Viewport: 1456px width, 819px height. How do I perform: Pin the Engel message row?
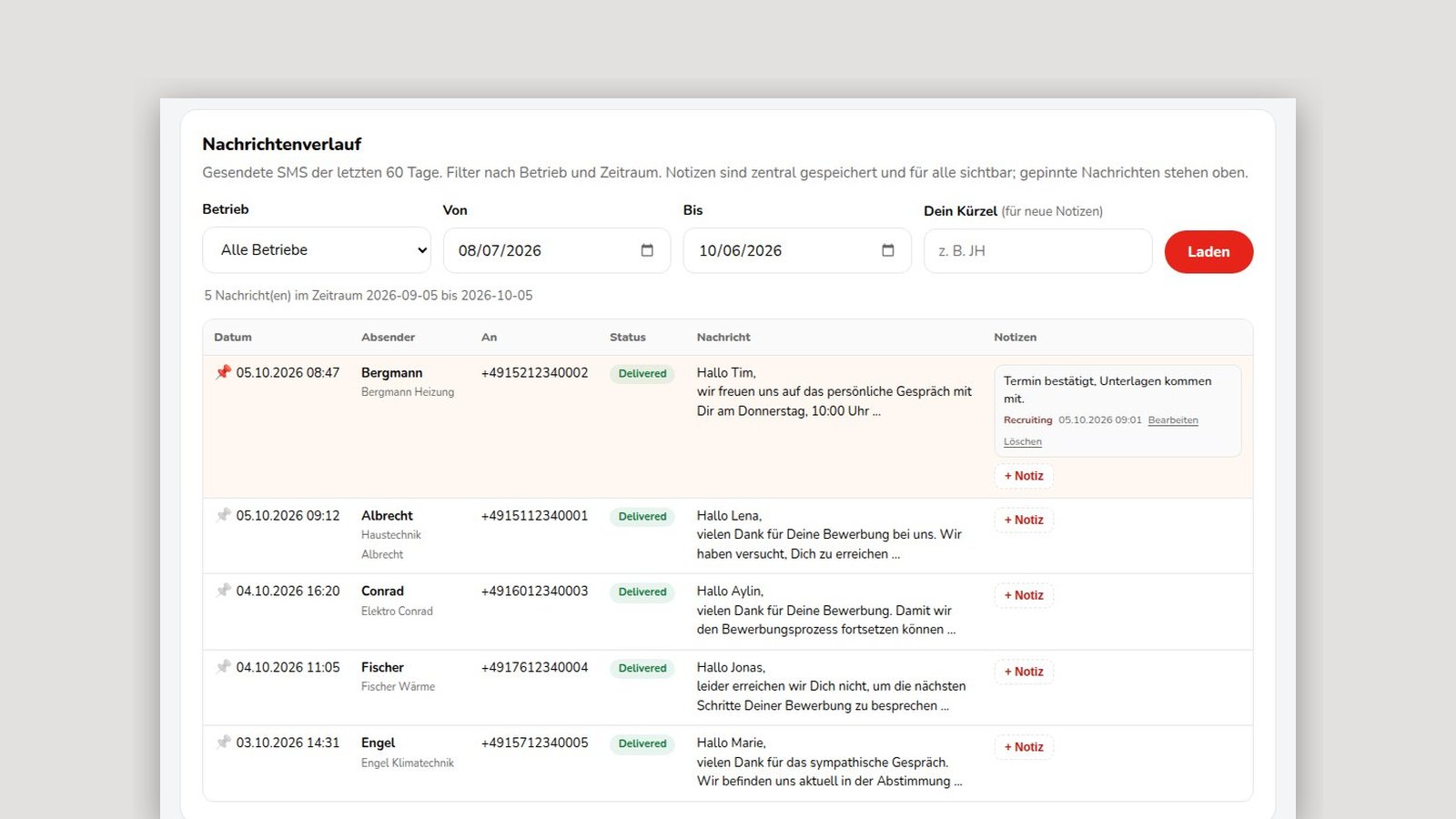pos(223,743)
